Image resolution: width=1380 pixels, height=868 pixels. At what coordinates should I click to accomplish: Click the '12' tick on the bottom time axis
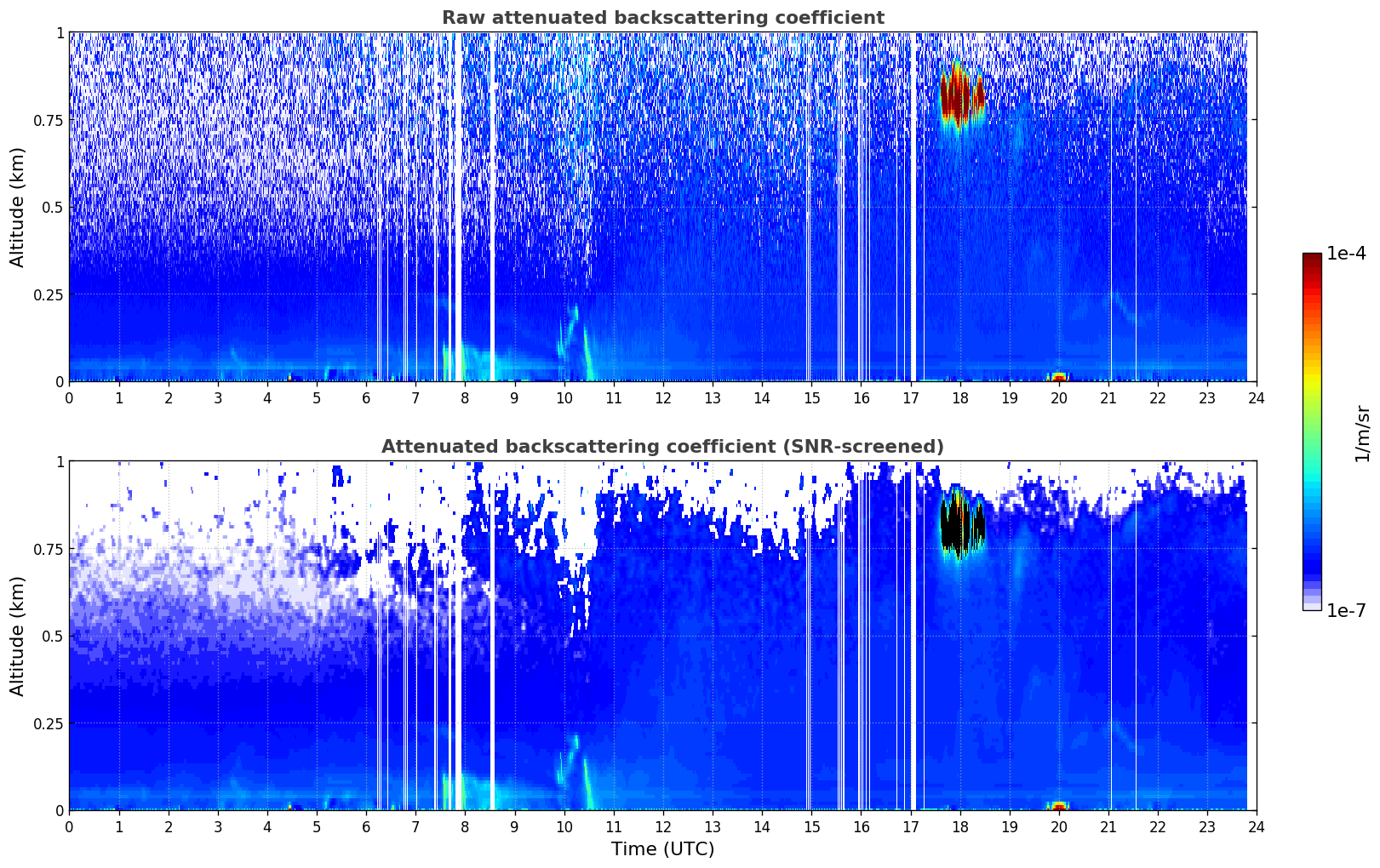(x=663, y=826)
